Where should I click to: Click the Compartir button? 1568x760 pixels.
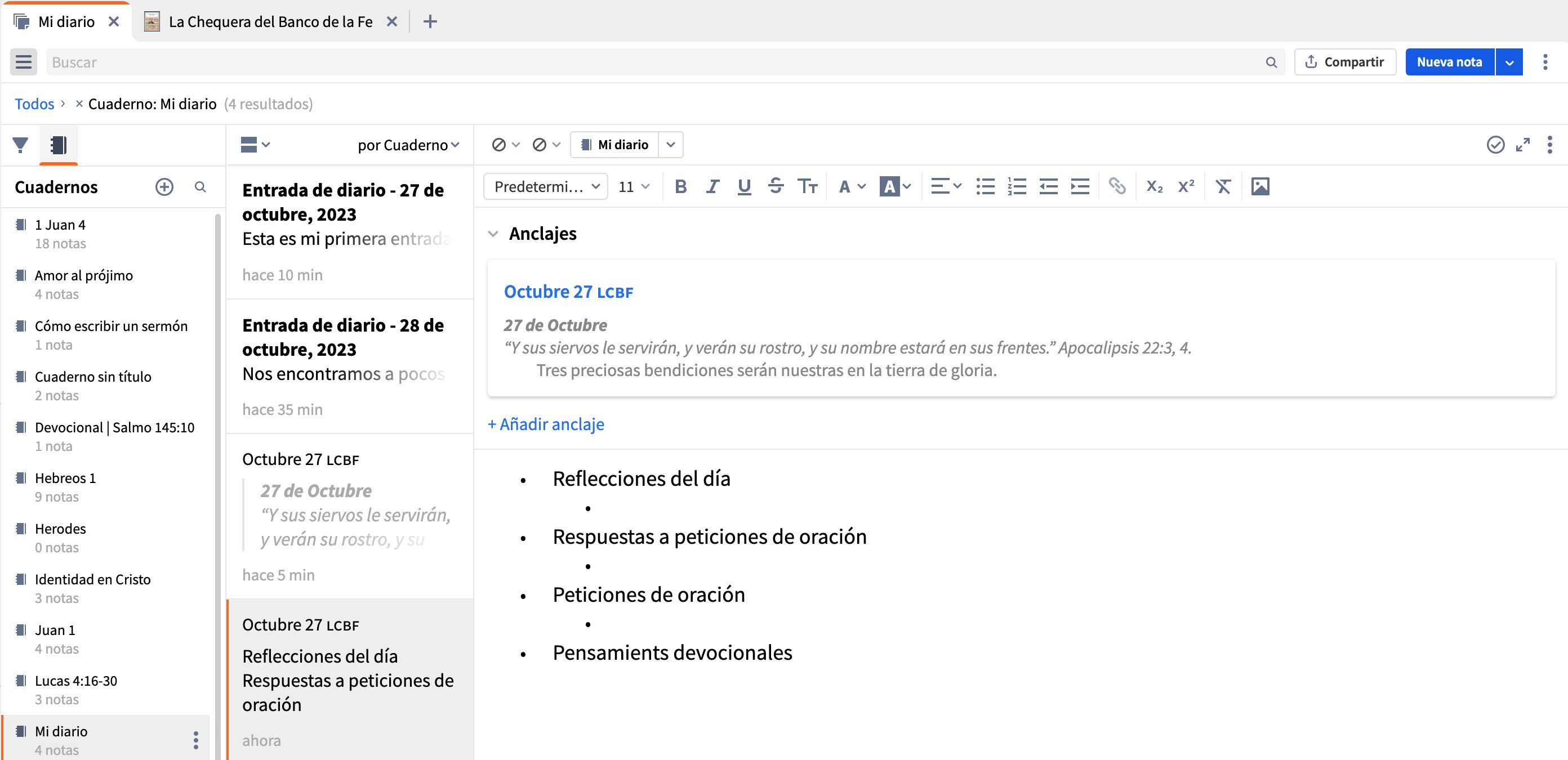[x=1344, y=62]
